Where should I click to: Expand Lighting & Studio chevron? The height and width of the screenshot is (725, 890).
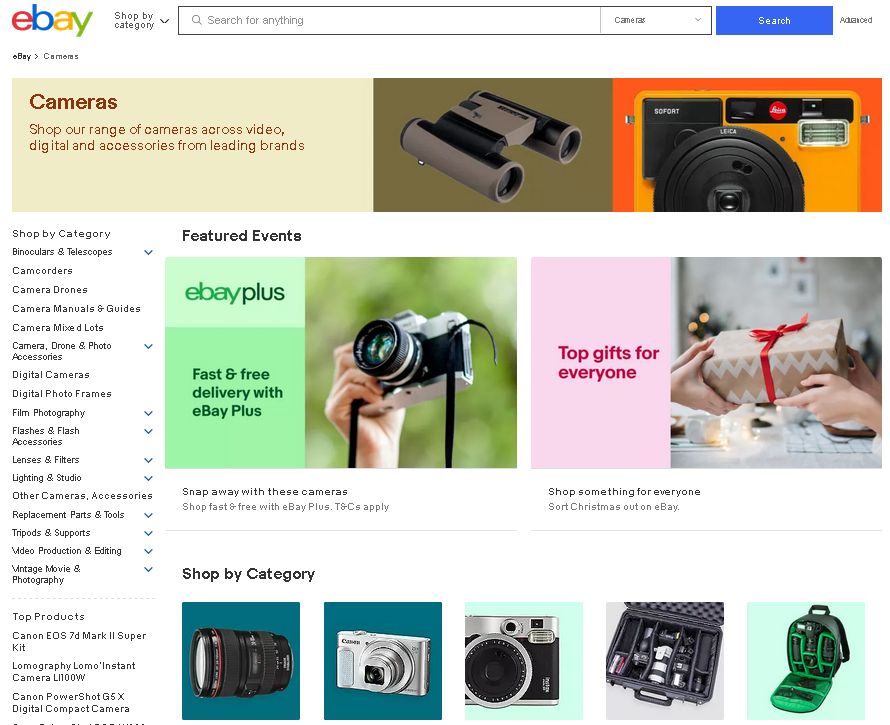pos(148,479)
